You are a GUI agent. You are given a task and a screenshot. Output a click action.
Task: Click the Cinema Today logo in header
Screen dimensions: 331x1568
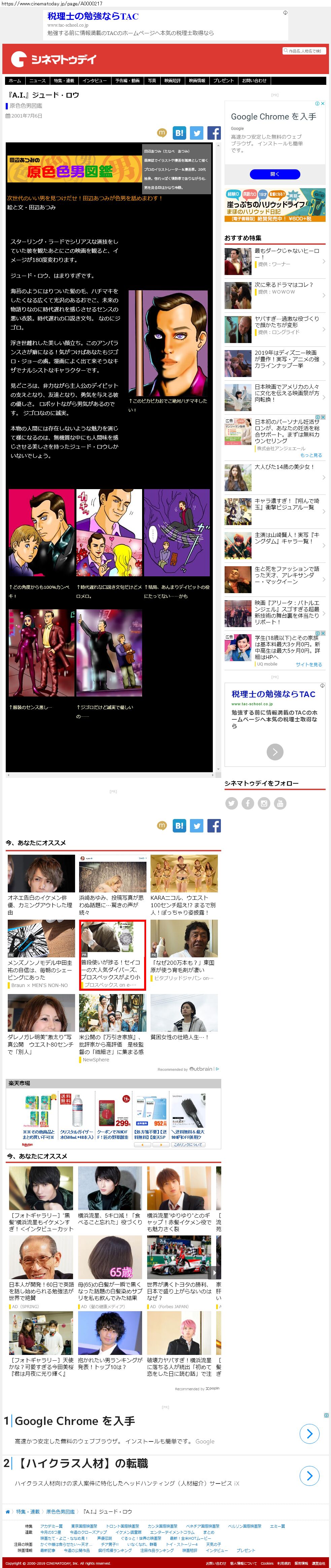point(54,59)
